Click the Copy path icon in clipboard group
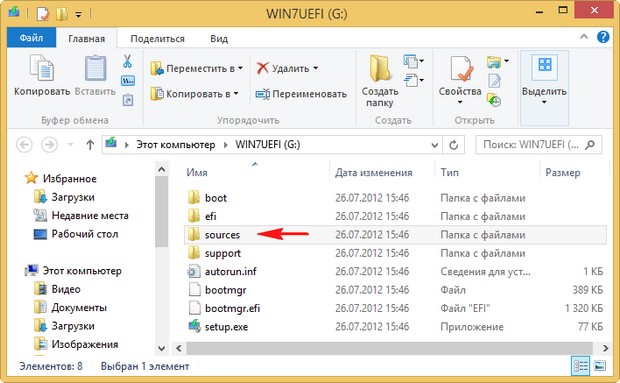 click(x=128, y=81)
